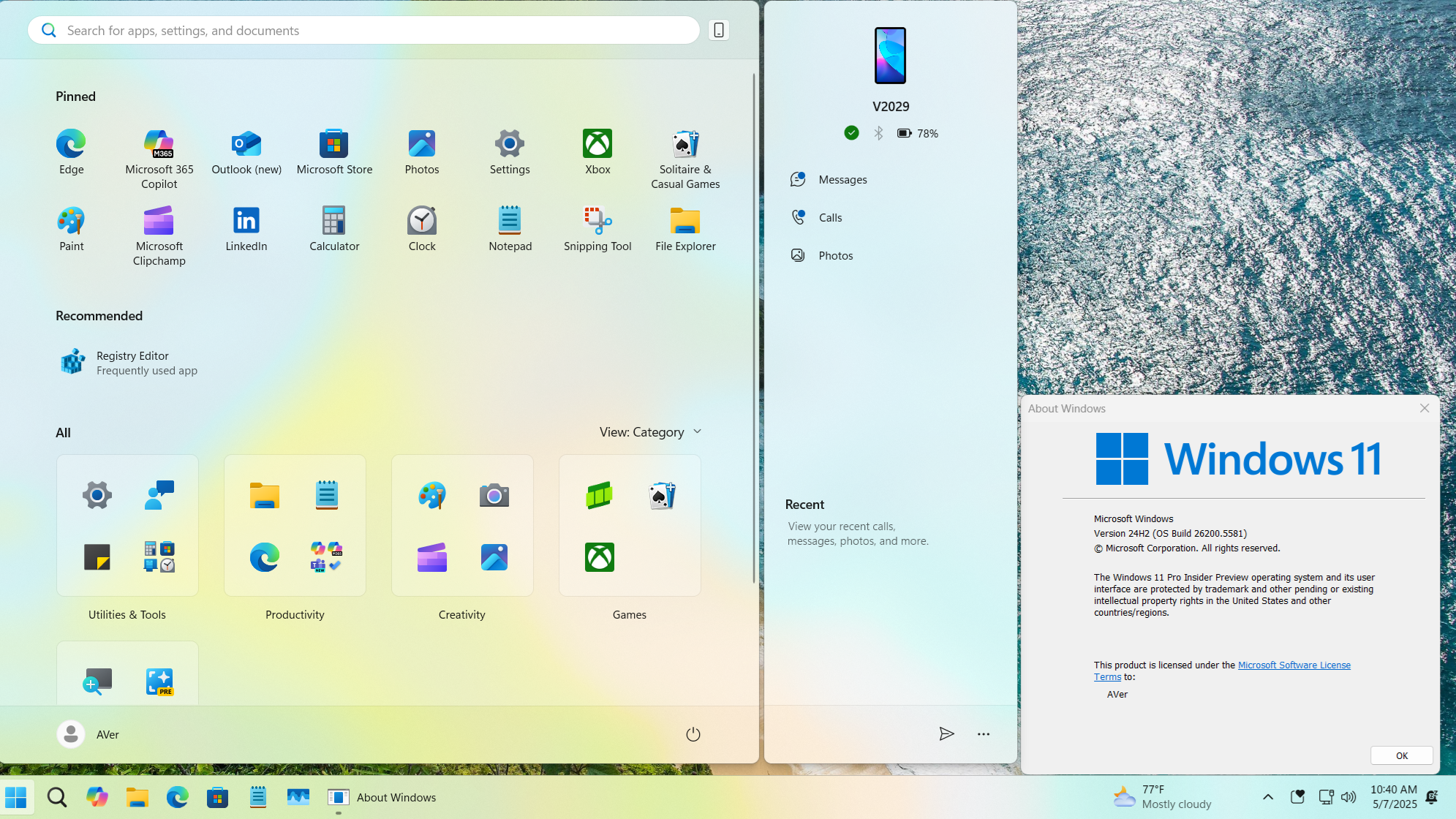Open Search from the taskbar
Screen dimensions: 1456x819
[x=57, y=797]
